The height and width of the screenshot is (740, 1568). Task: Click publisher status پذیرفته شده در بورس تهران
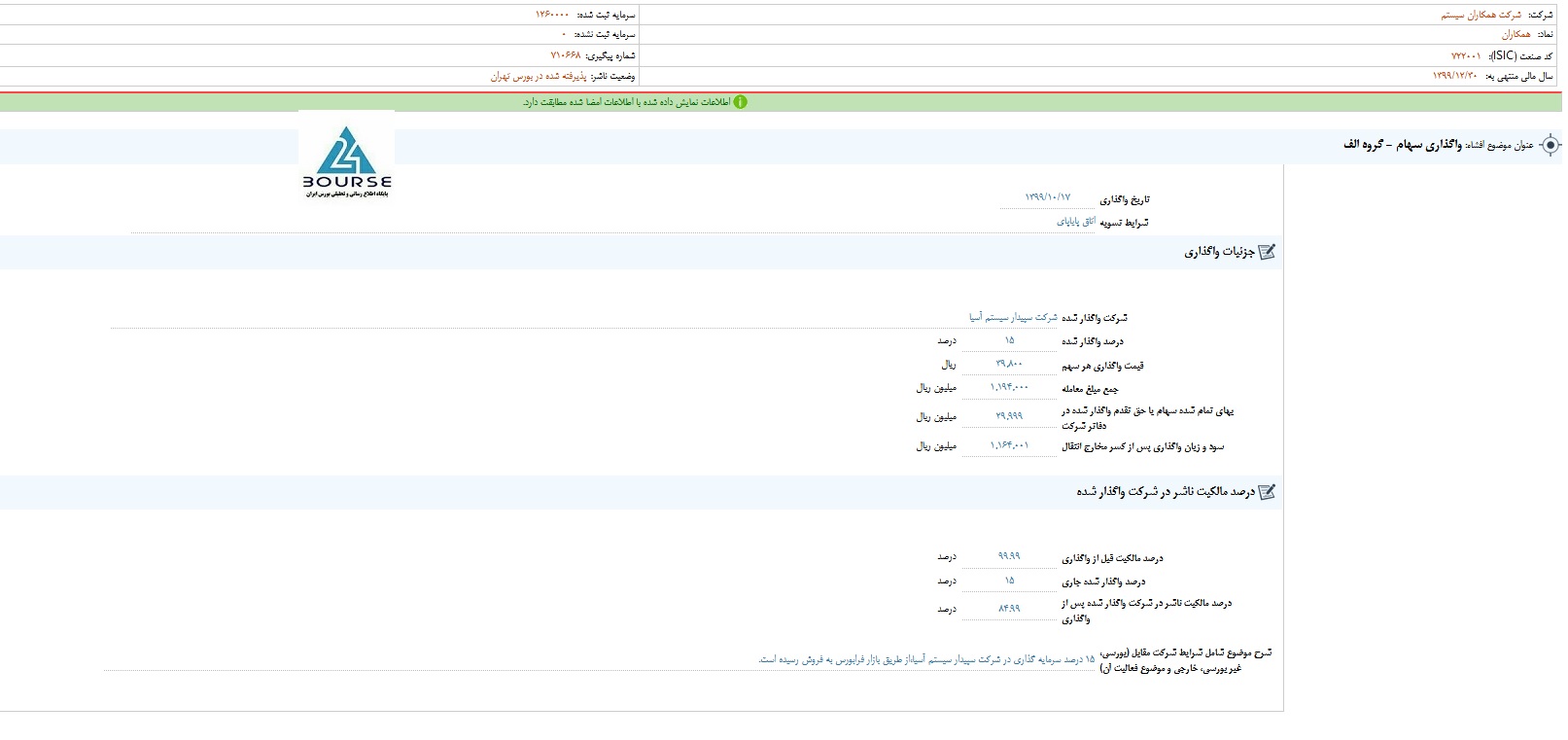click(x=539, y=76)
